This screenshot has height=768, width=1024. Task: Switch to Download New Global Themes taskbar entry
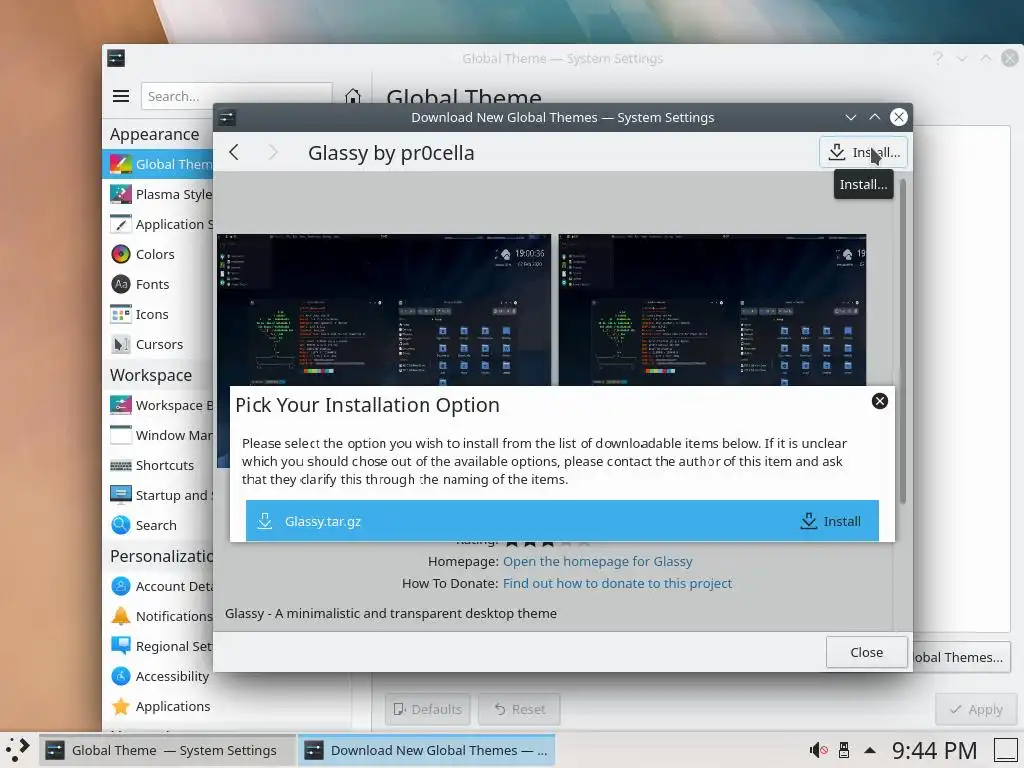[x=426, y=750]
